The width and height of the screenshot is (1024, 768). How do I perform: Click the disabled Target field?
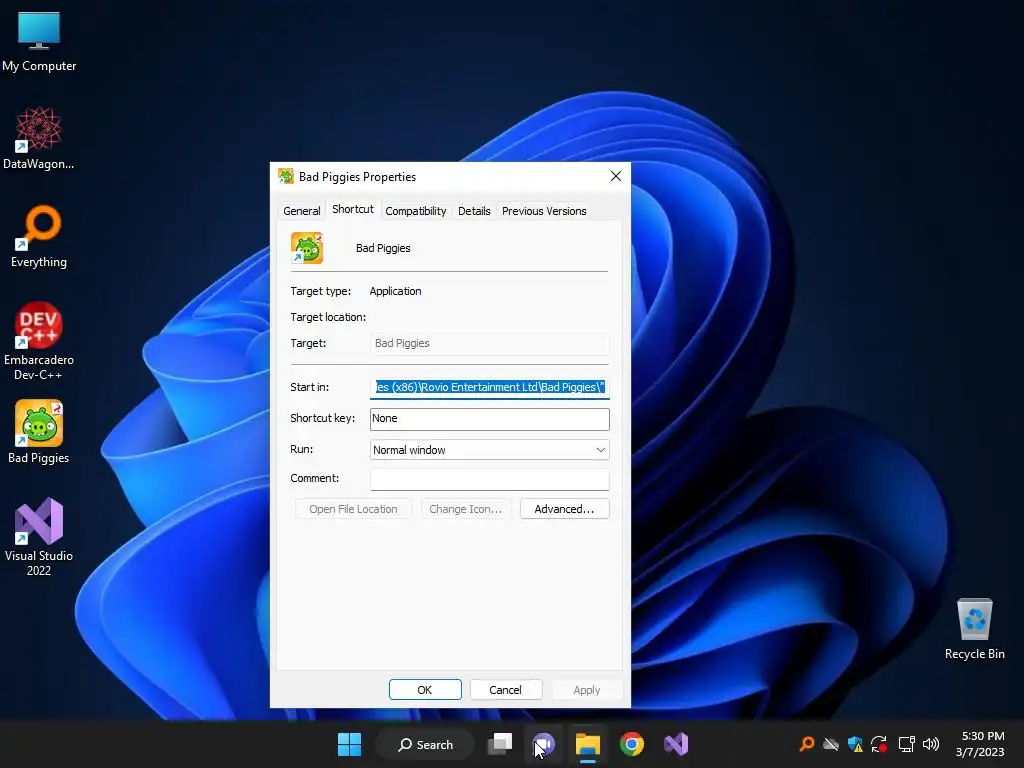pyautogui.click(x=490, y=344)
